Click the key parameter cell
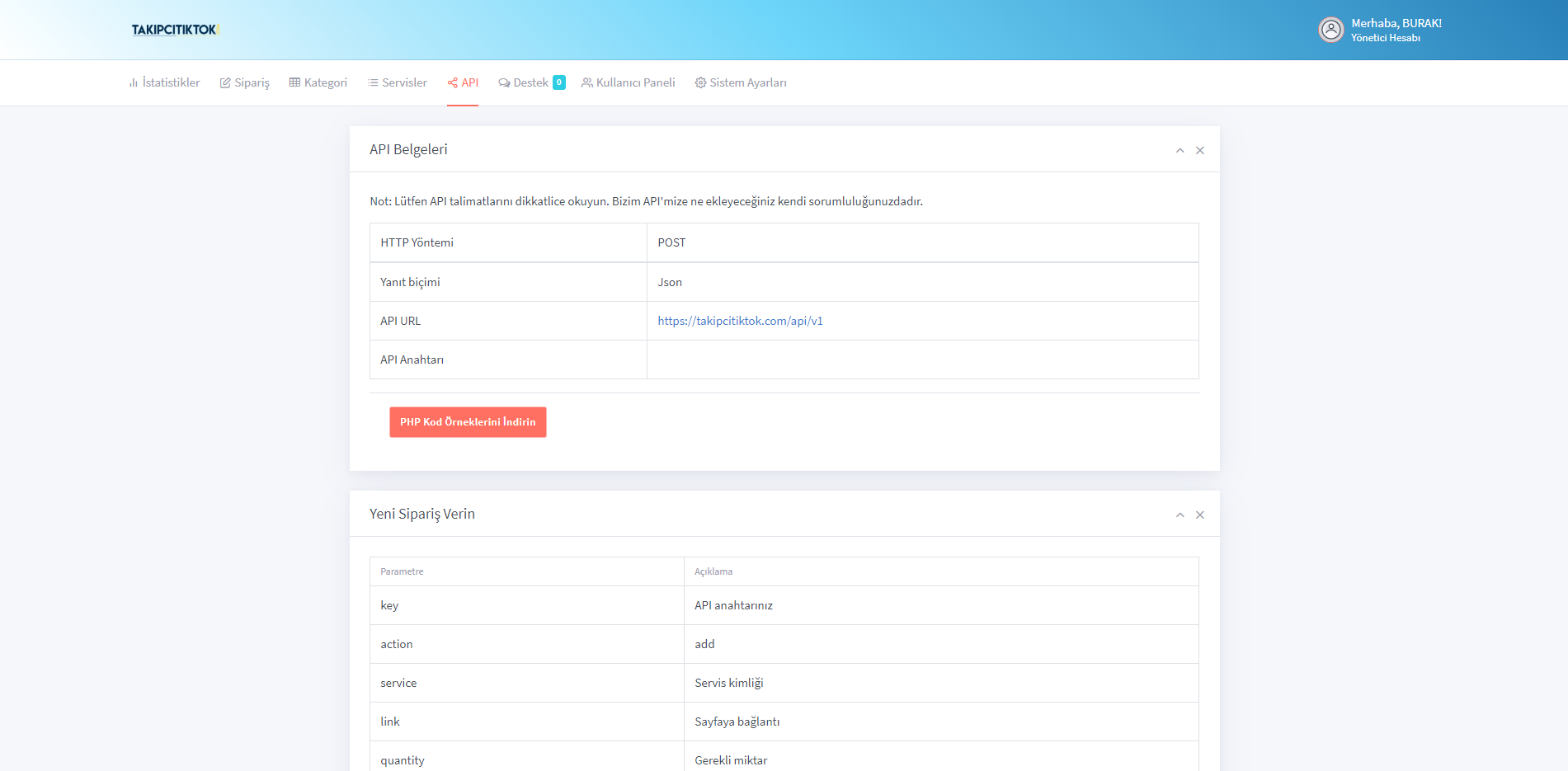The image size is (1568, 771). tap(527, 605)
